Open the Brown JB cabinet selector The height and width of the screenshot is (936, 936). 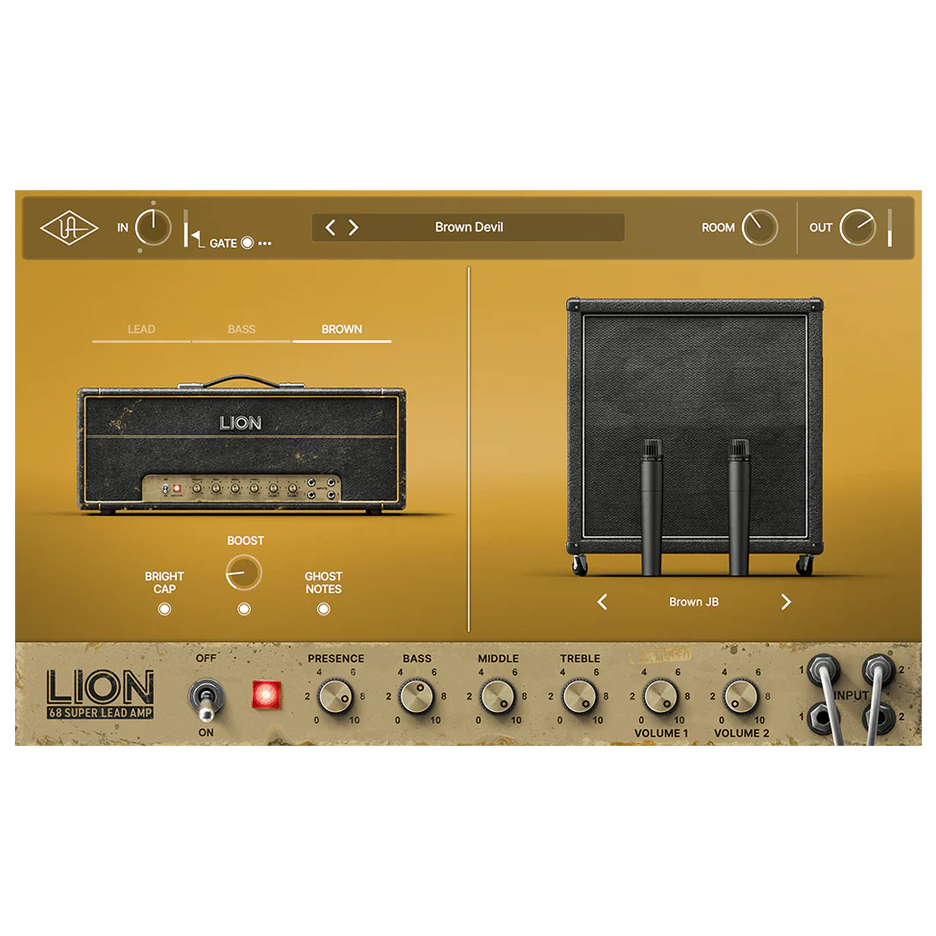click(x=694, y=602)
